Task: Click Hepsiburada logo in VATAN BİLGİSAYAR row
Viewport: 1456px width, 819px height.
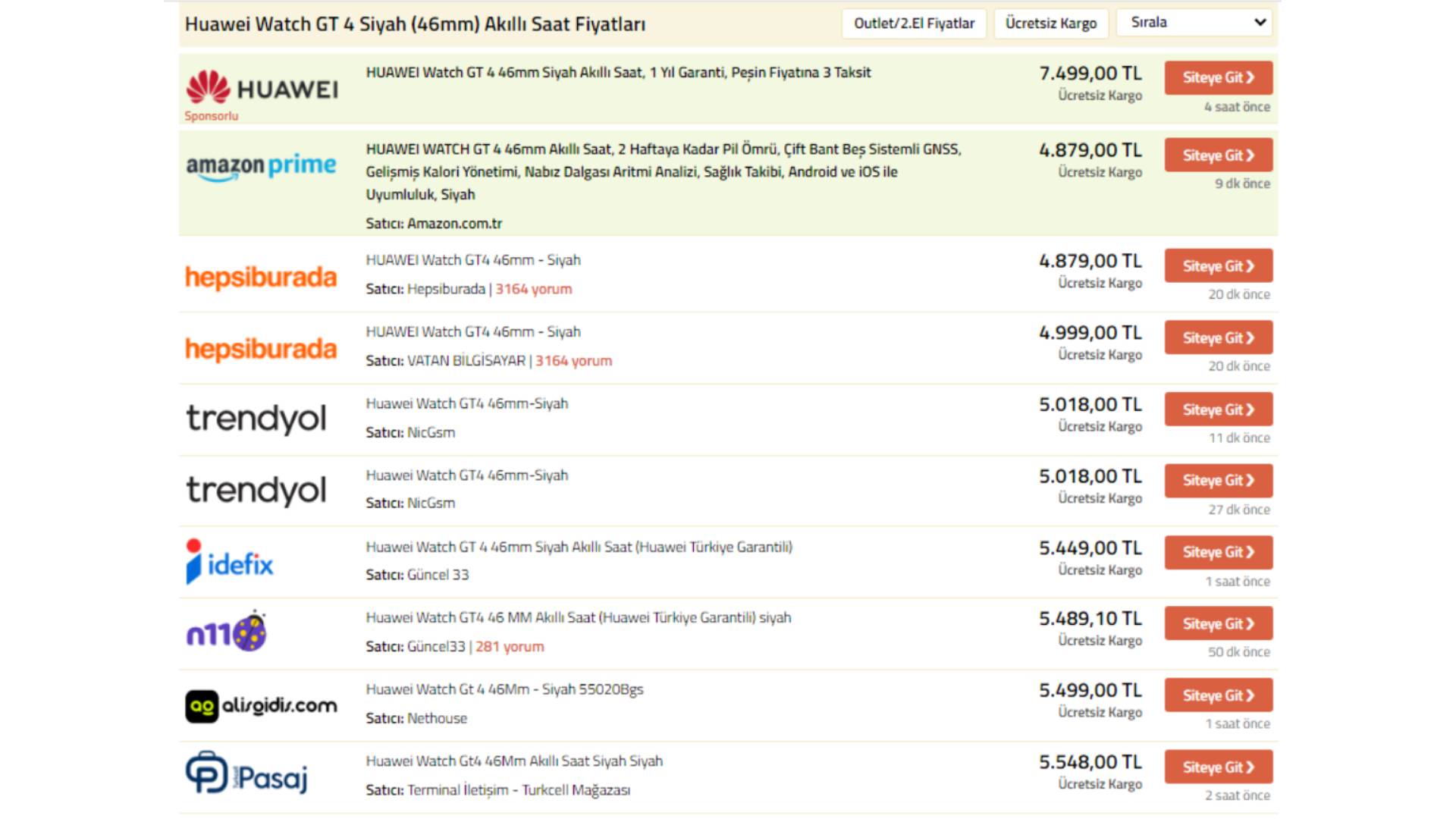Action: [261, 349]
